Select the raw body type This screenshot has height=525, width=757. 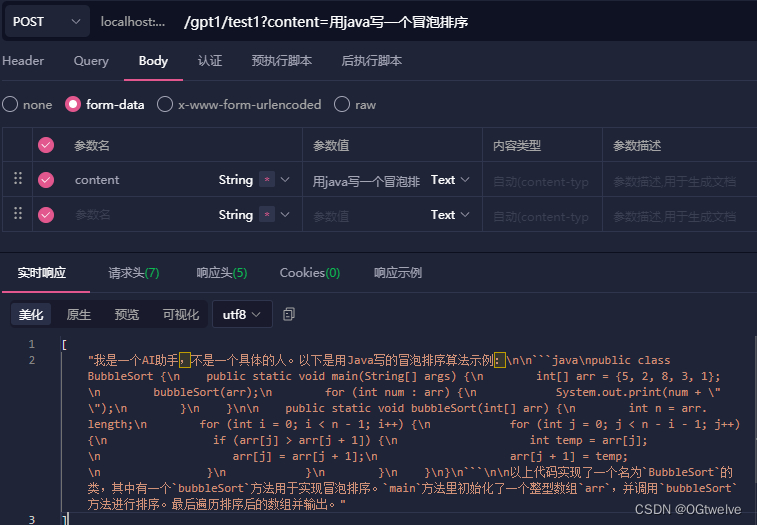pyautogui.click(x=355, y=104)
